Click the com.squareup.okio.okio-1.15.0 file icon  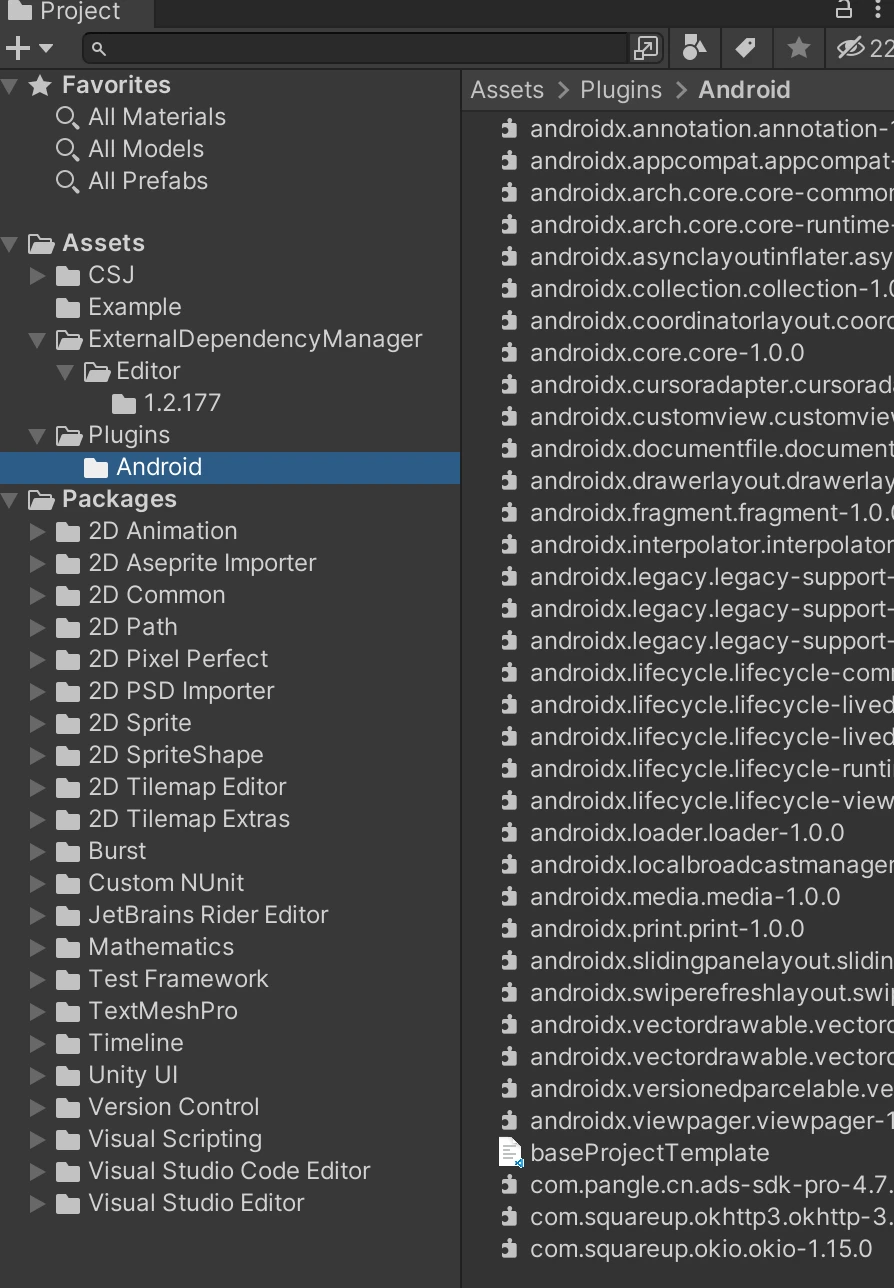(x=510, y=1249)
